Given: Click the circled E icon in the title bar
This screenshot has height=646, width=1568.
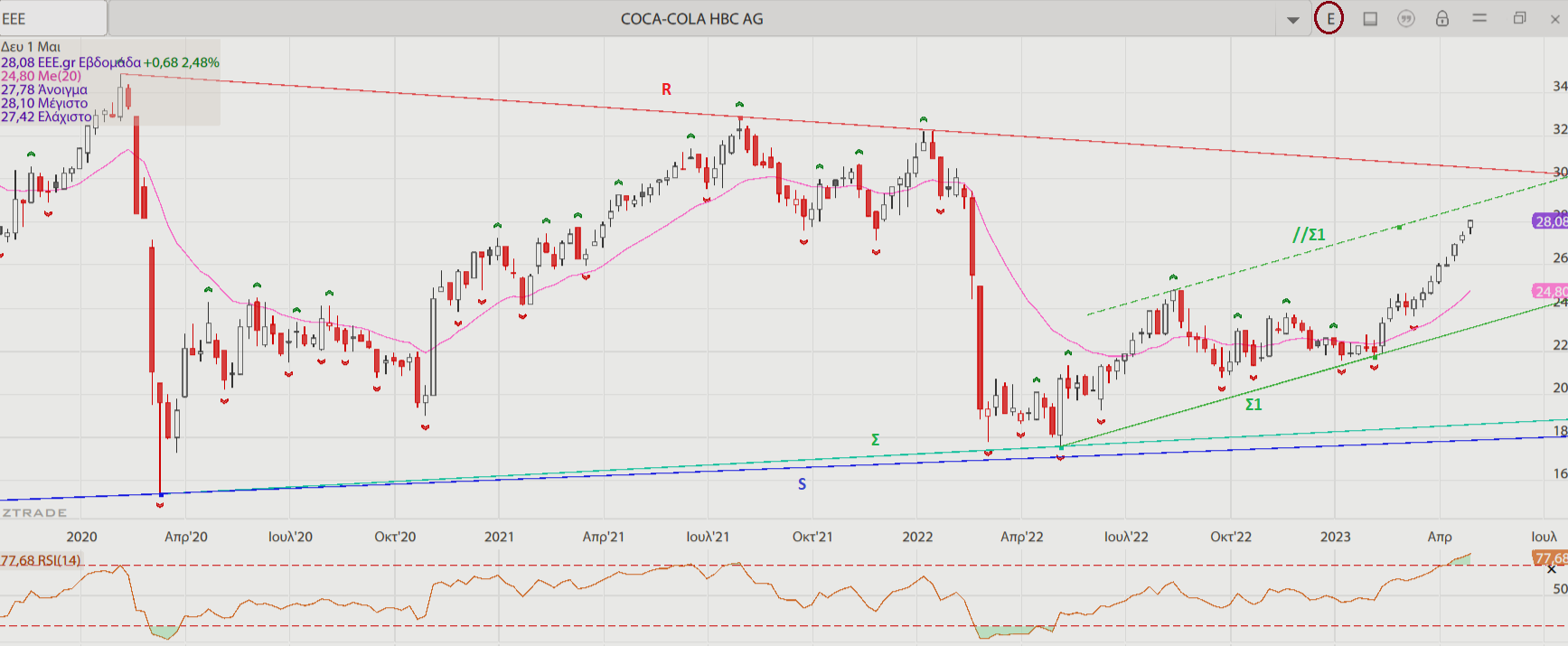Looking at the screenshot, I should tap(1329, 18).
